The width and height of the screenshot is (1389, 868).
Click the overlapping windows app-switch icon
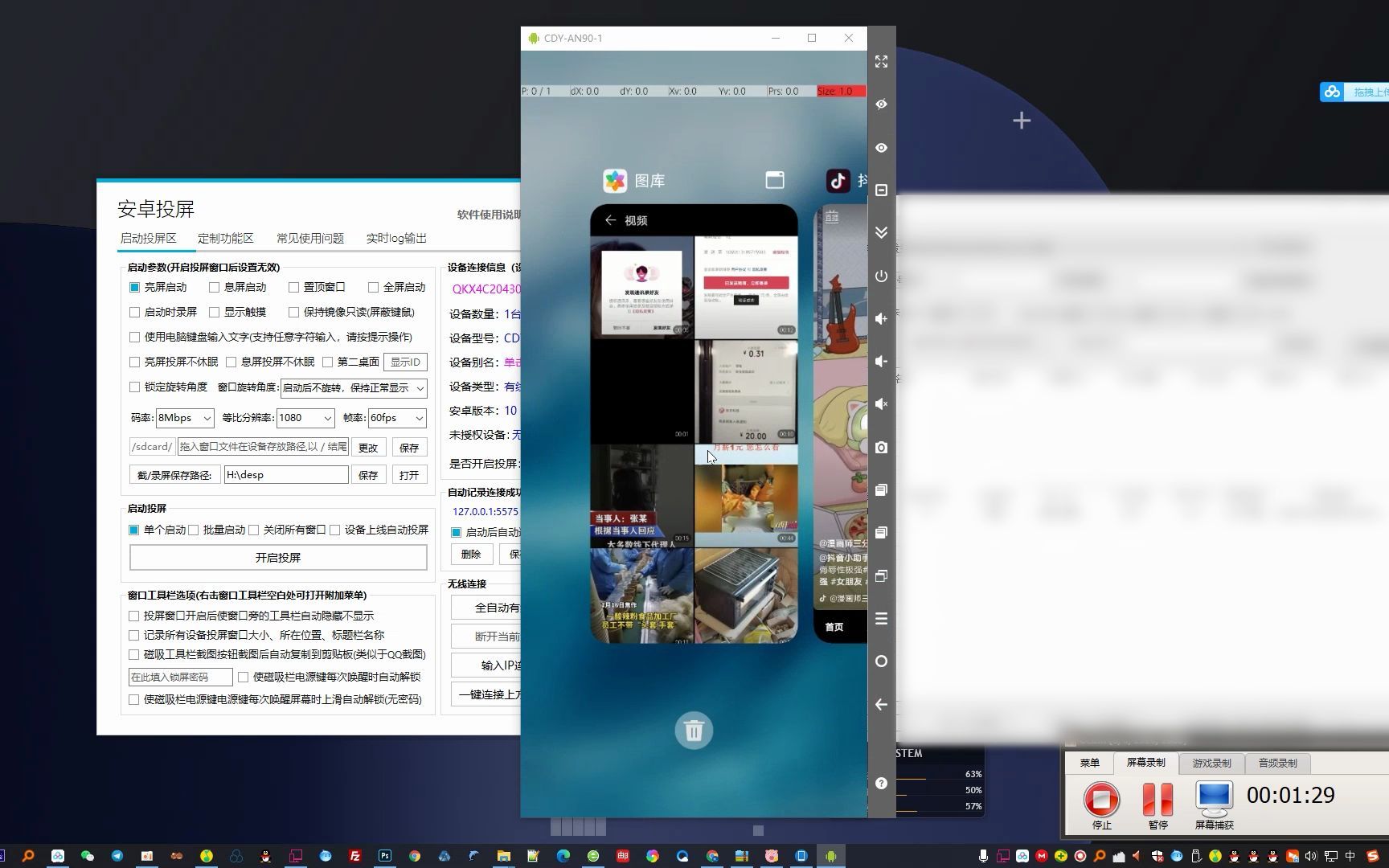coord(881,576)
